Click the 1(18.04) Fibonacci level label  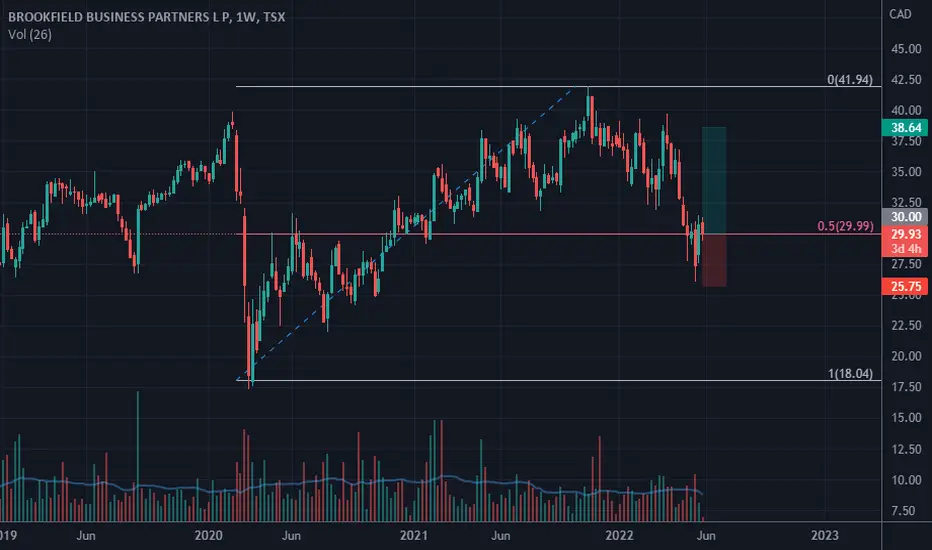[851, 373]
